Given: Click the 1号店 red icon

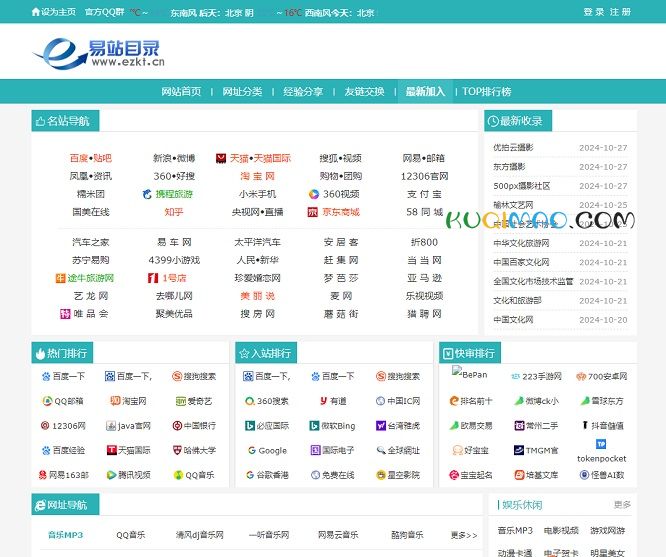Looking at the screenshot, I should [153, 278].
